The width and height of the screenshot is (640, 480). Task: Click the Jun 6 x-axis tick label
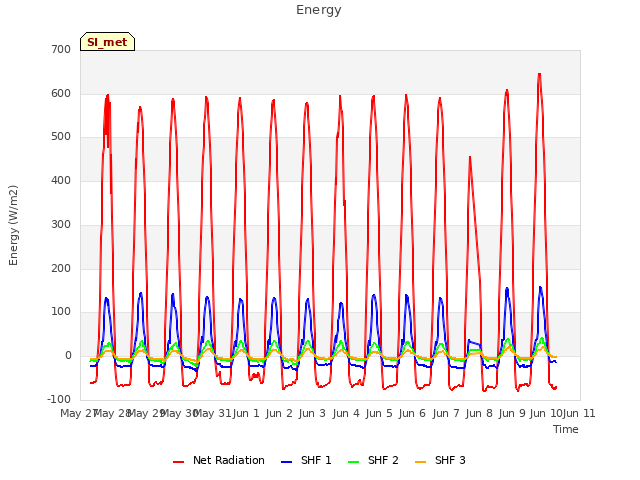412,413
